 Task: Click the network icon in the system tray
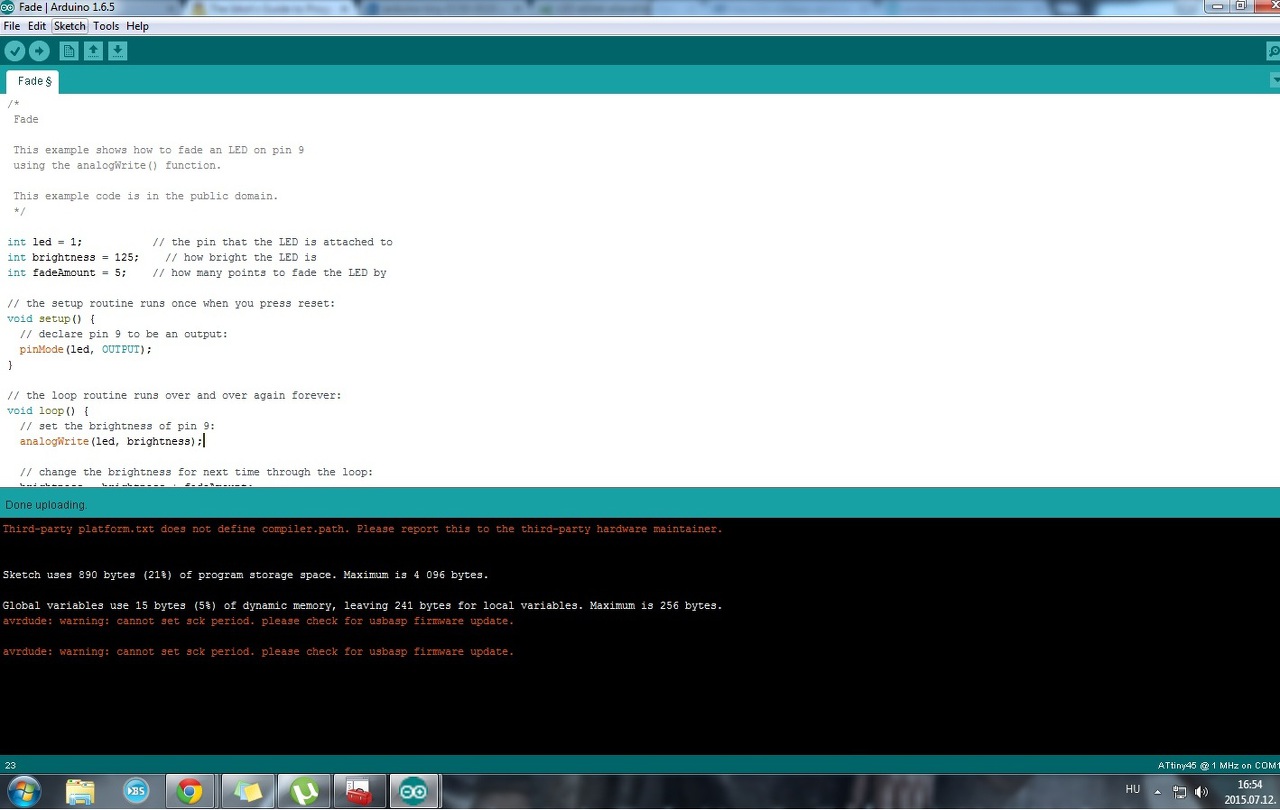tap(1180, 792)
